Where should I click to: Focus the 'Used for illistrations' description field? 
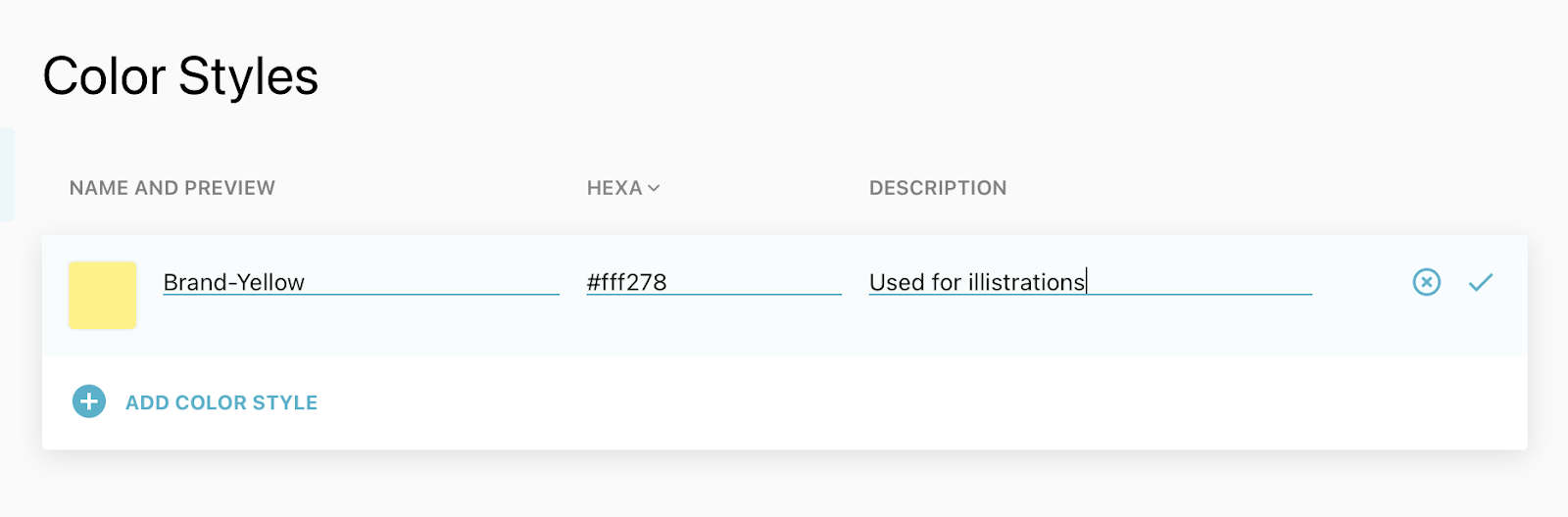pos(1090,282)
